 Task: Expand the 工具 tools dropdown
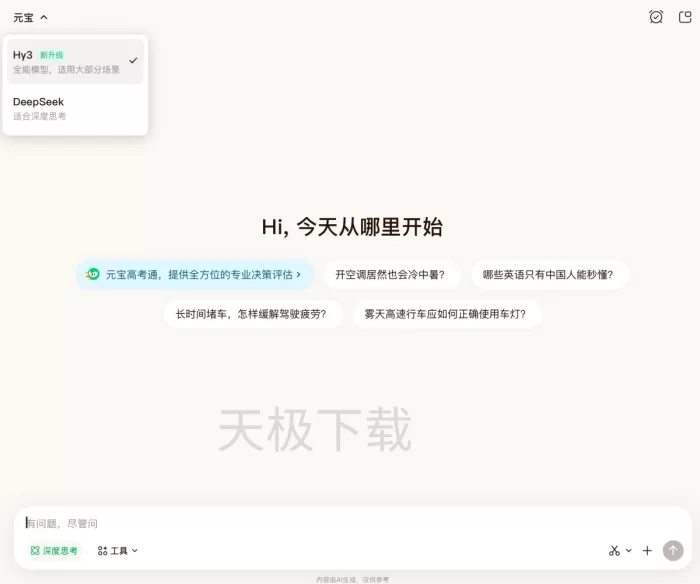[117, 551]
